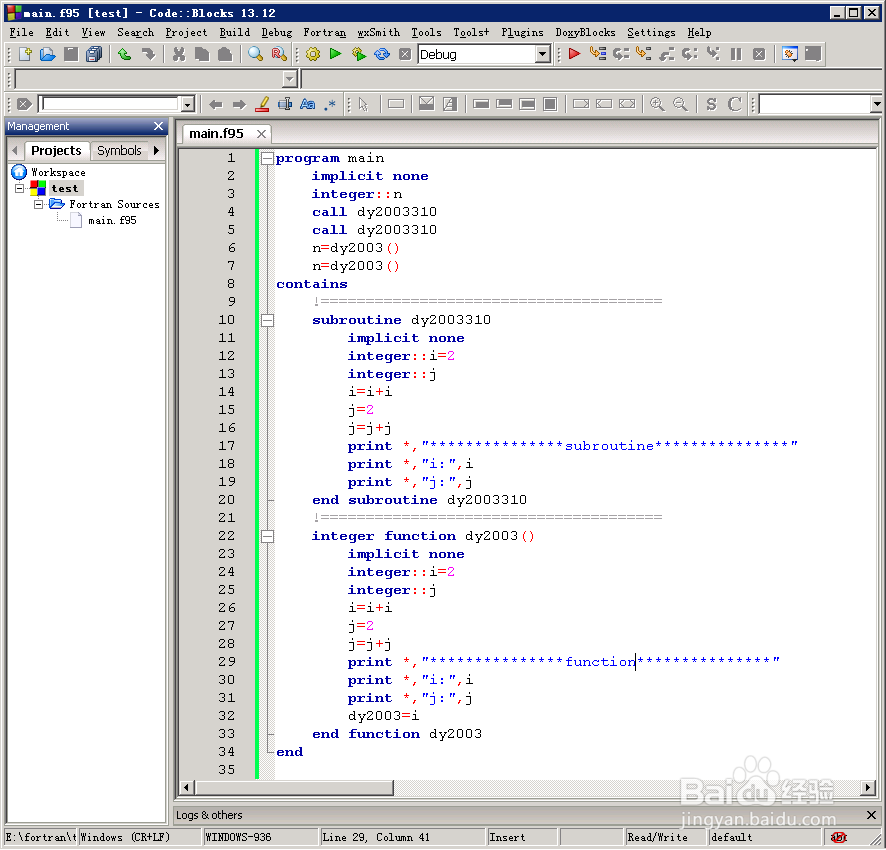886x850 pixels.
Task: Select main.f95 in project tree
Action: pyautogui.click(x=112, y=220)
